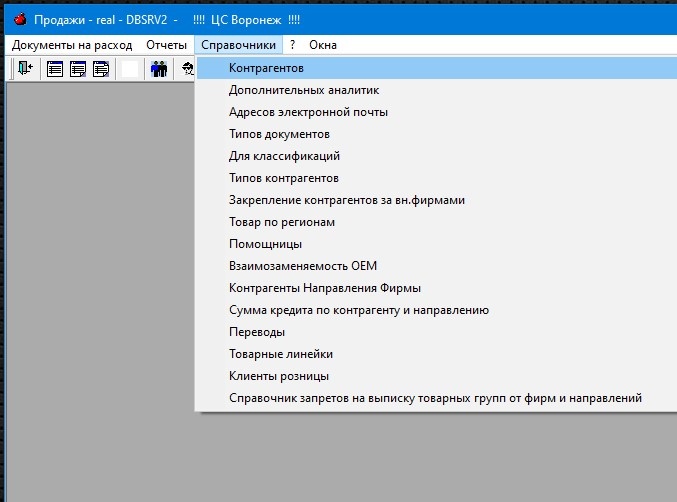Open Сумма кредита по контрагенту и направлению
This screenshot has width=677, height=502.
(437, 310)
